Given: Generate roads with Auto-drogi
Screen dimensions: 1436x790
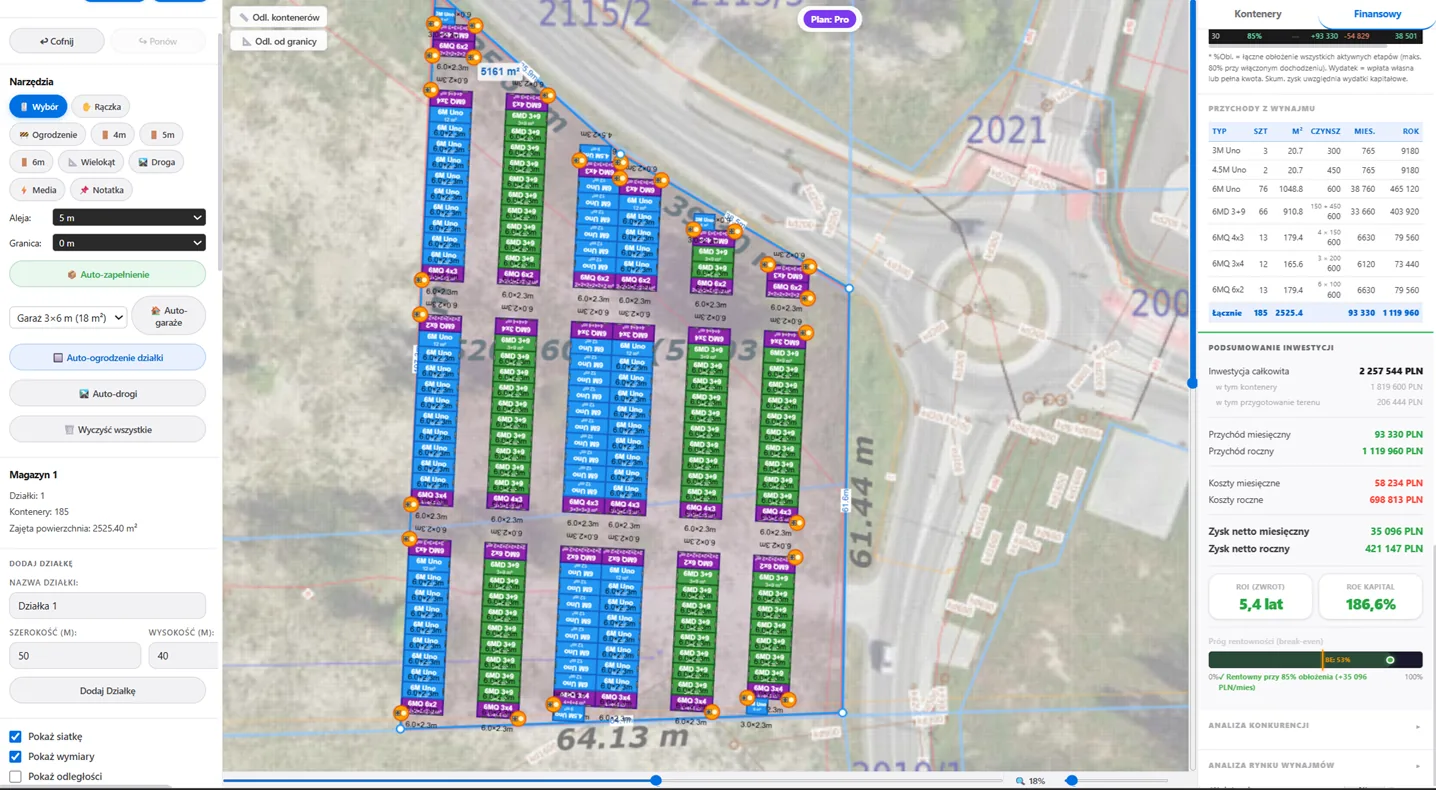Looking at the screenshot, I should pyautogui.click(x=107, y=393).
